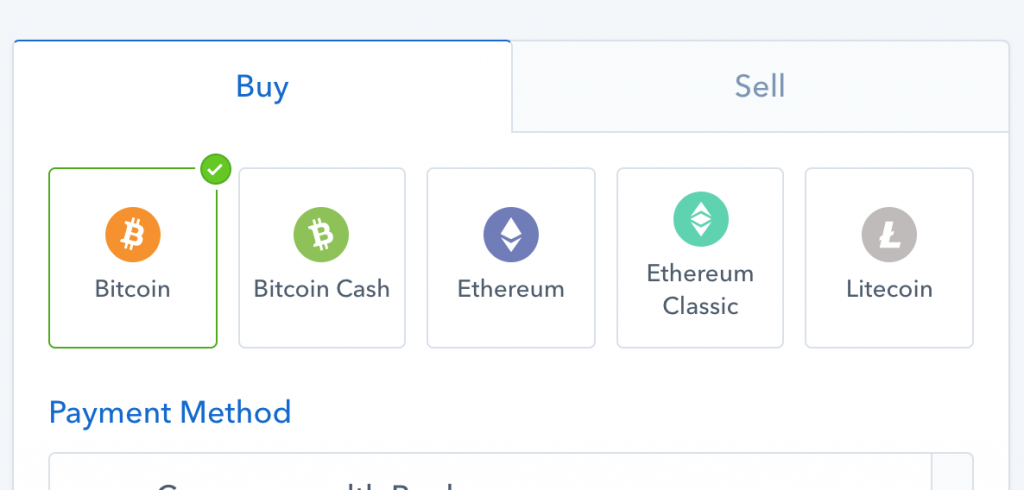Click the orange Bitcoin logo icon
The height and width of the screenshot is (490, 1024).
[133, 235]
